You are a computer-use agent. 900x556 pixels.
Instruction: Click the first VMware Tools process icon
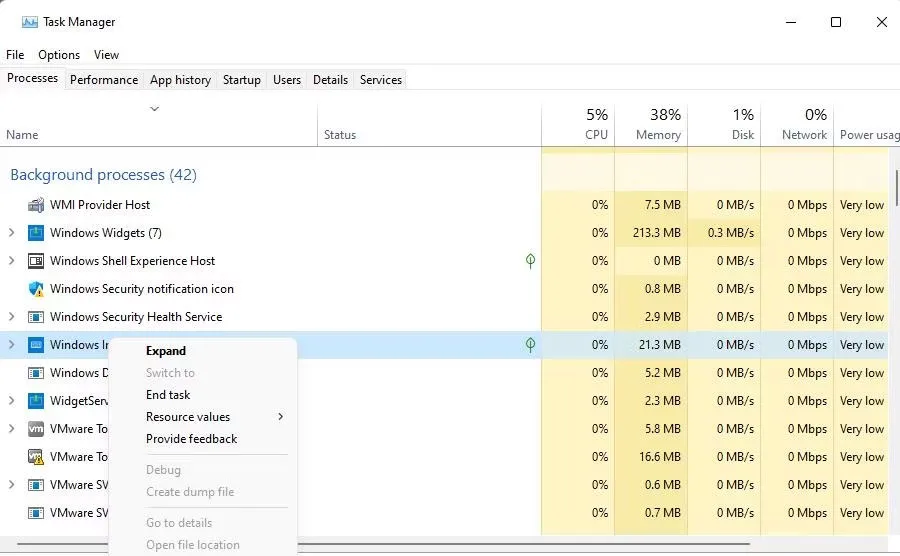[x=36, y=429]
